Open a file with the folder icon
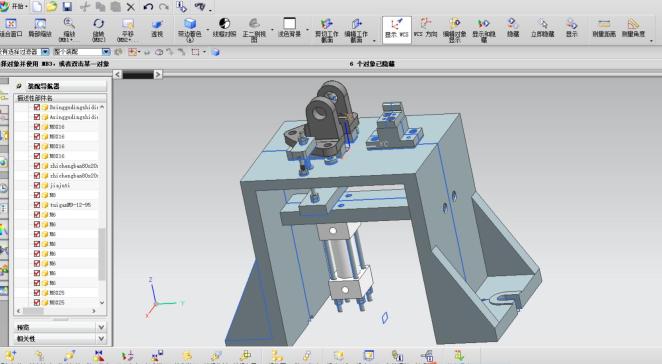Image resolution: width=662 pixels, height=364 pixels. pos(52,6)
